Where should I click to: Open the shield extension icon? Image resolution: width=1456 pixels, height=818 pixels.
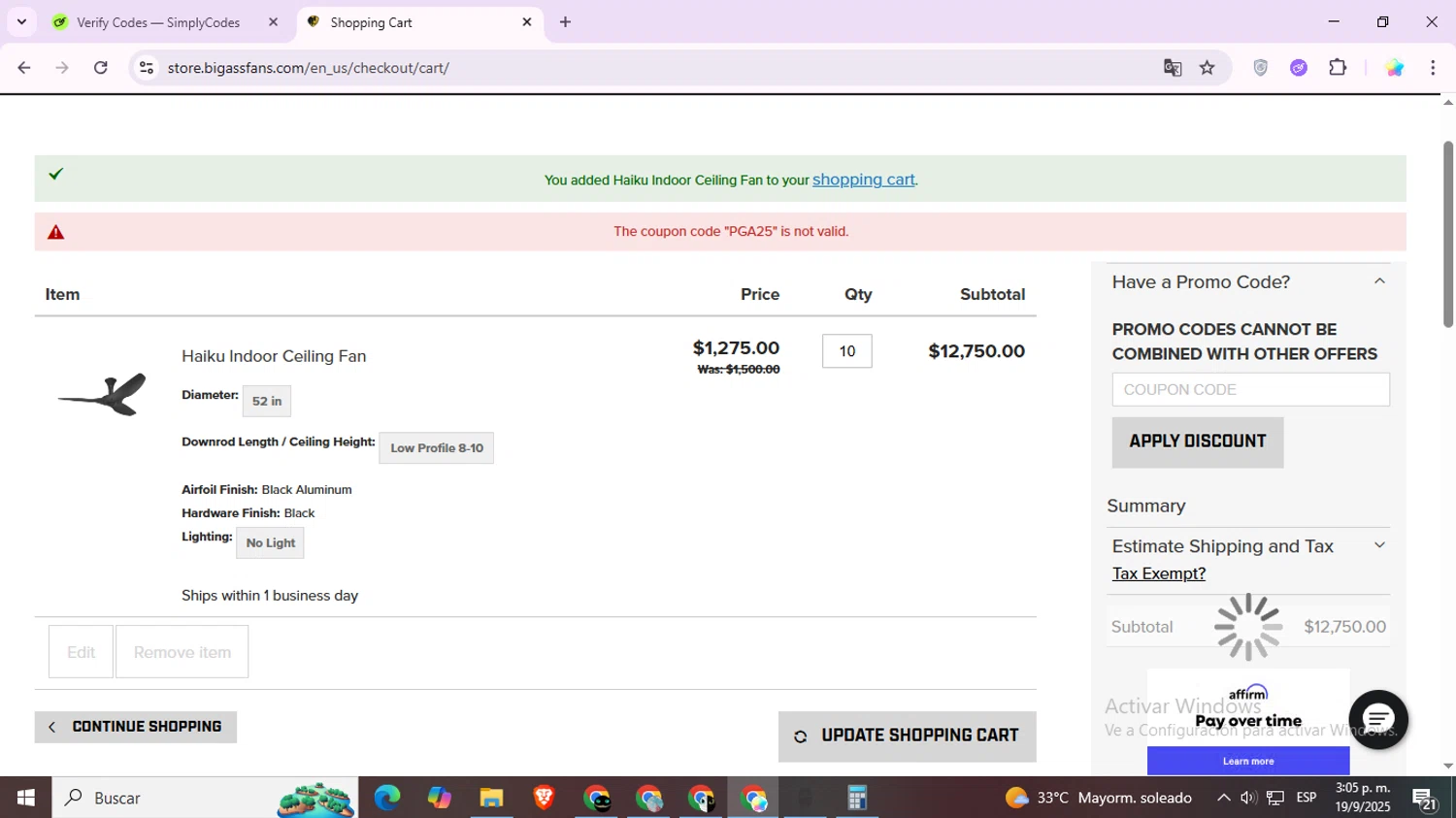[1260, 68]
